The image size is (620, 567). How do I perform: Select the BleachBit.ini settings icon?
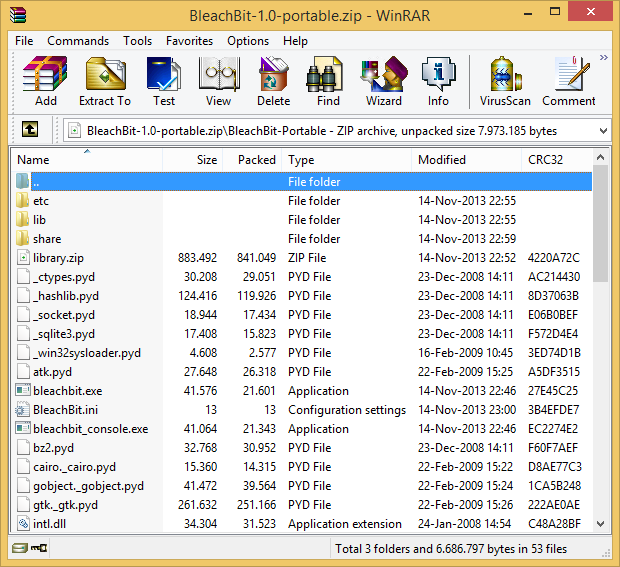(x=22, y=409)
